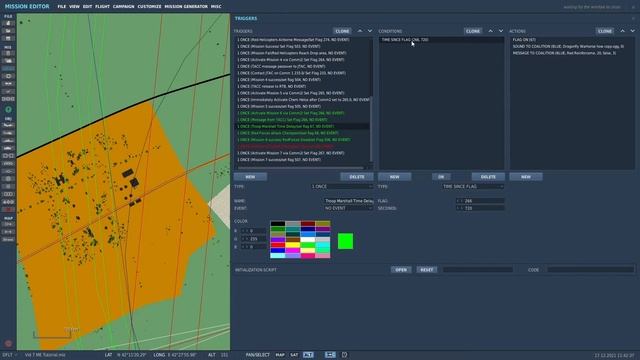Toggle the ALT map mode
Screen dimensions: 640x360
pos(308,355)
